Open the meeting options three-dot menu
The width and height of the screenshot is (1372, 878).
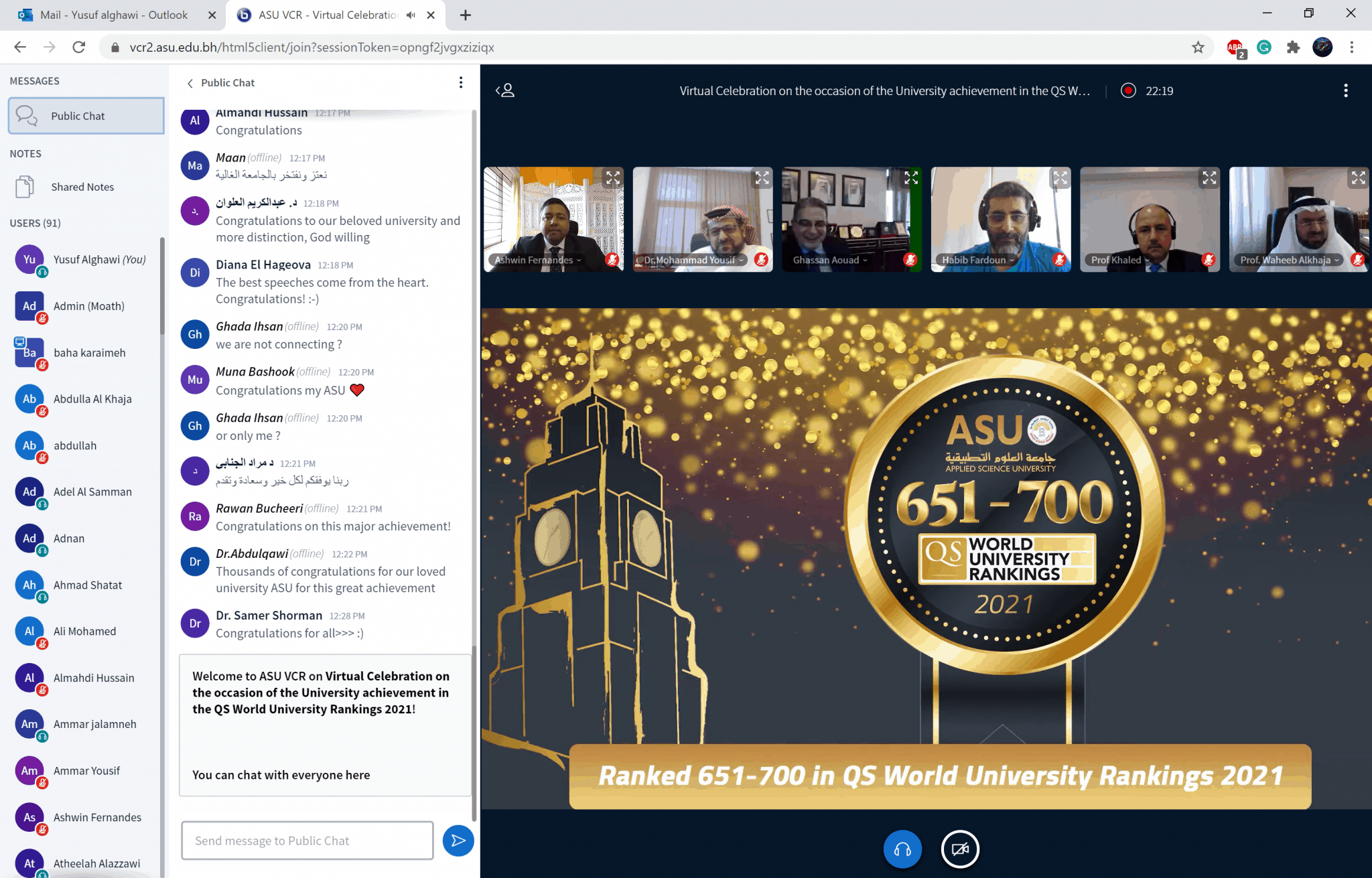[1345, 90]
